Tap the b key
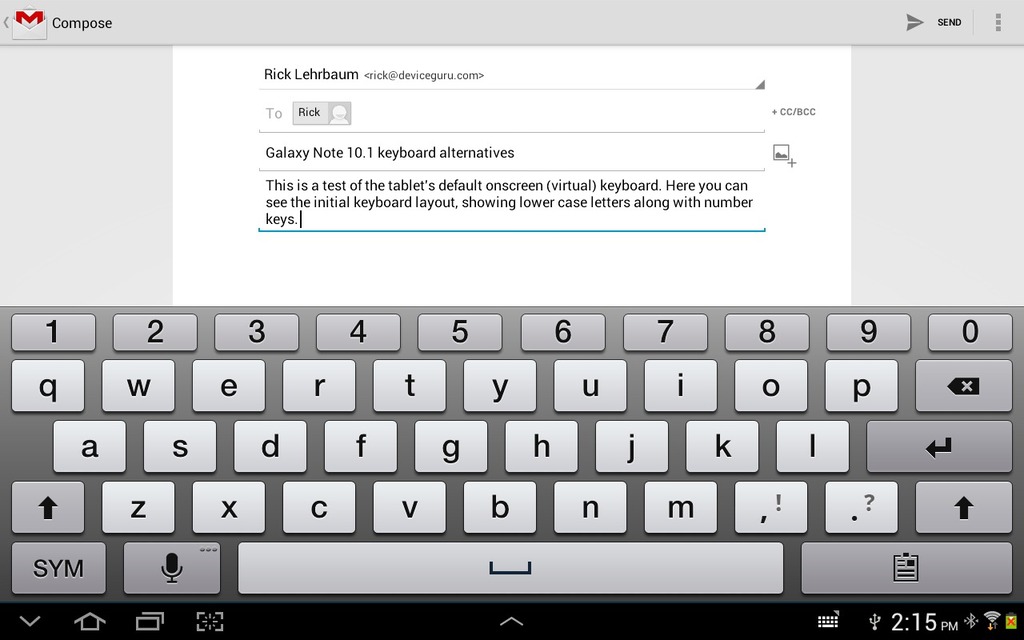 pos(500,507)
